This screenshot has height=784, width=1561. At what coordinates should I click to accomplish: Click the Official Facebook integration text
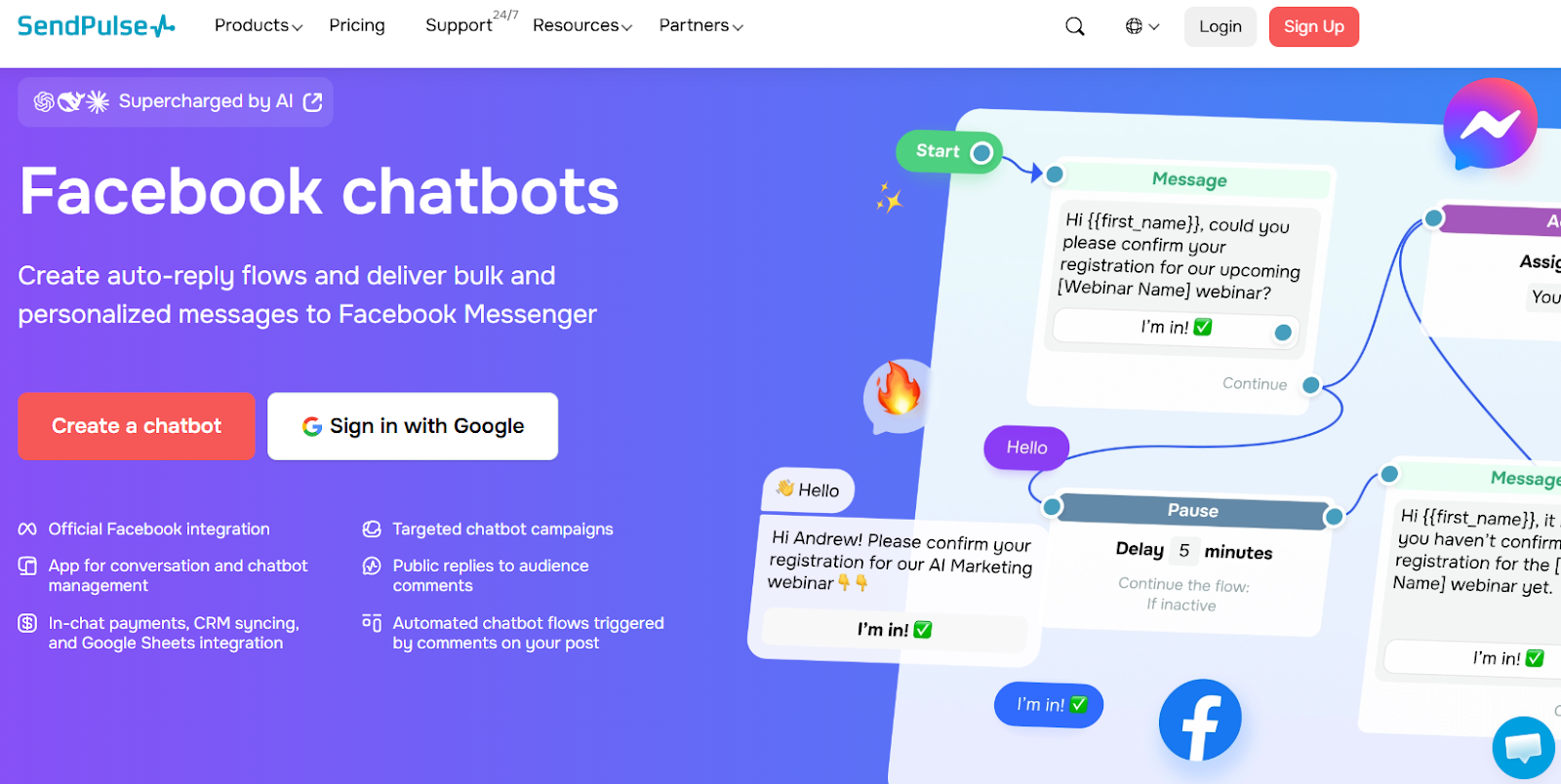coord(159,529)
